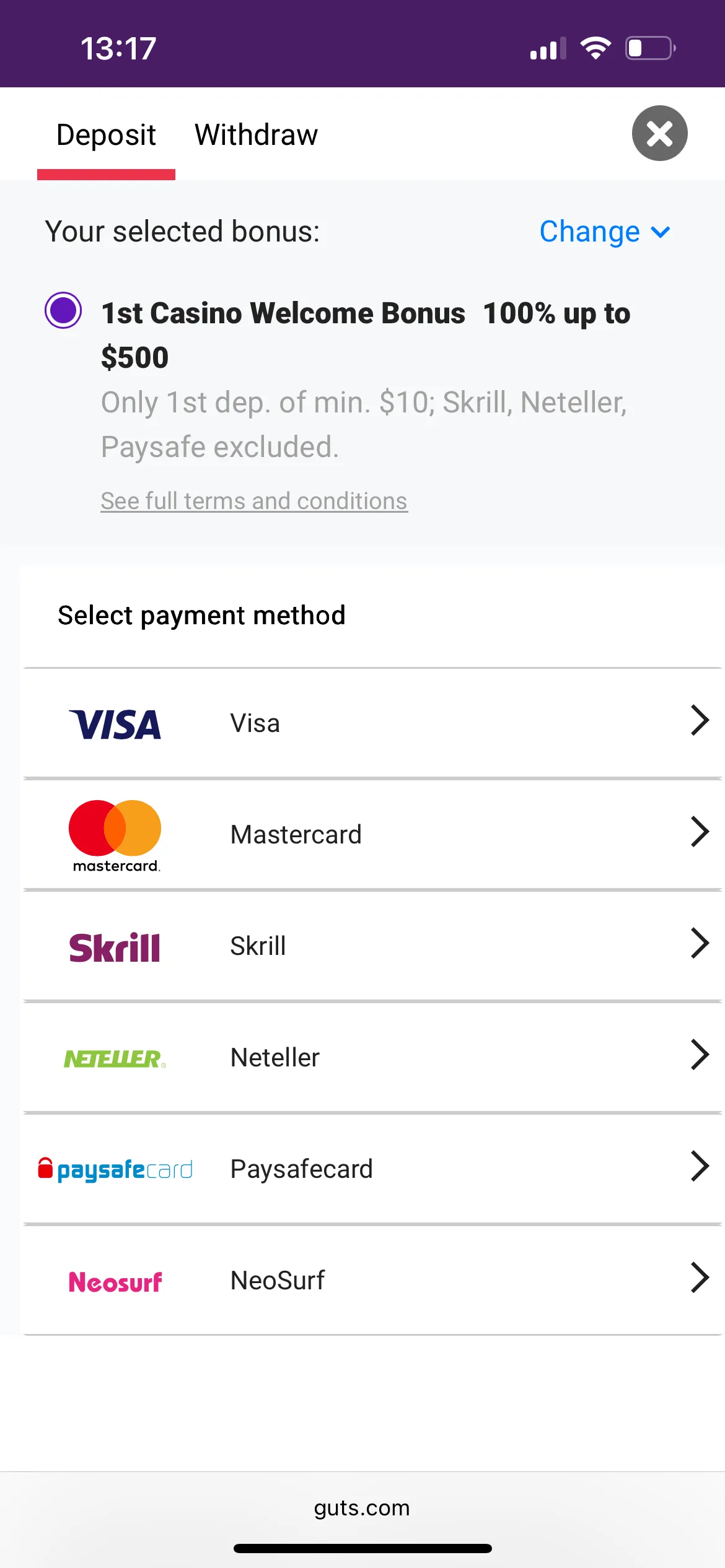
Task: Tap the Skrill logo icon
Action: coord(115,947)
